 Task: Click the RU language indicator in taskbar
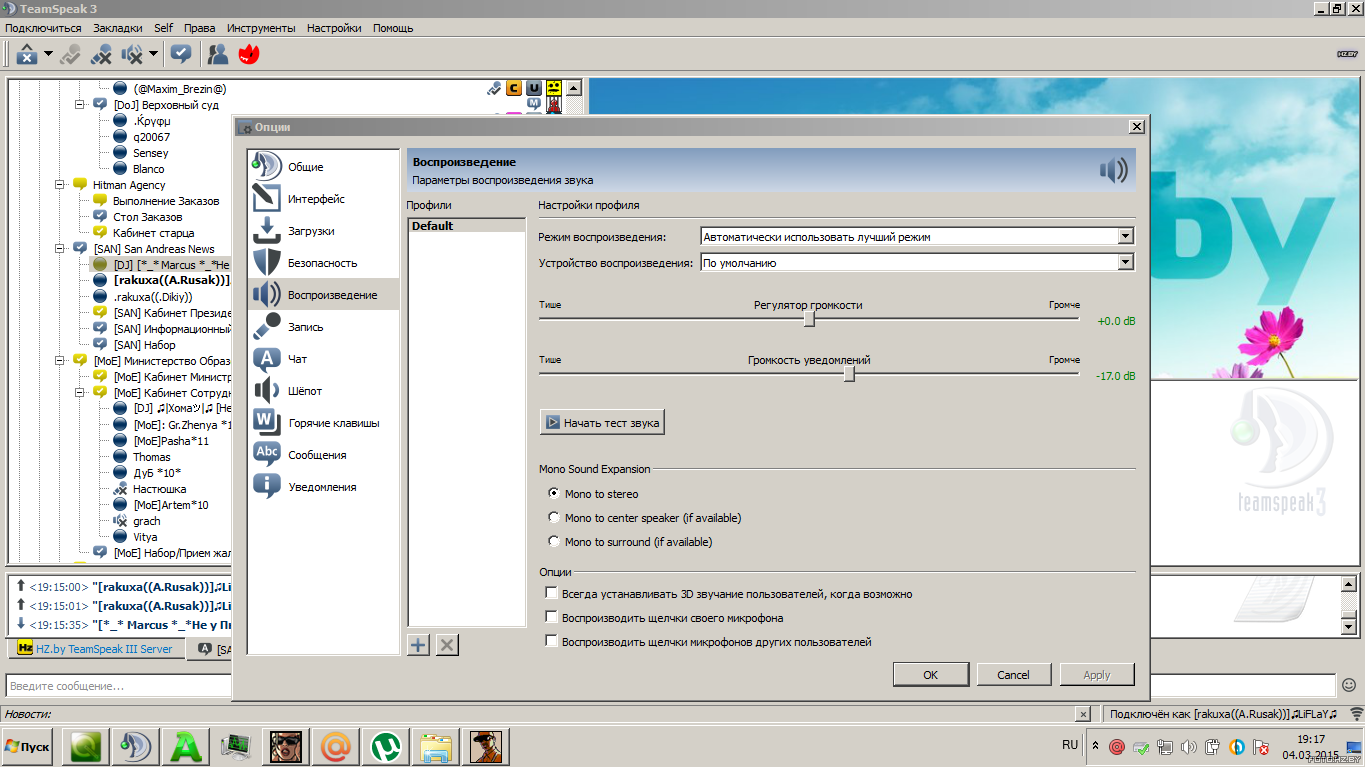pyautogui.click(x=1070, y=745)
